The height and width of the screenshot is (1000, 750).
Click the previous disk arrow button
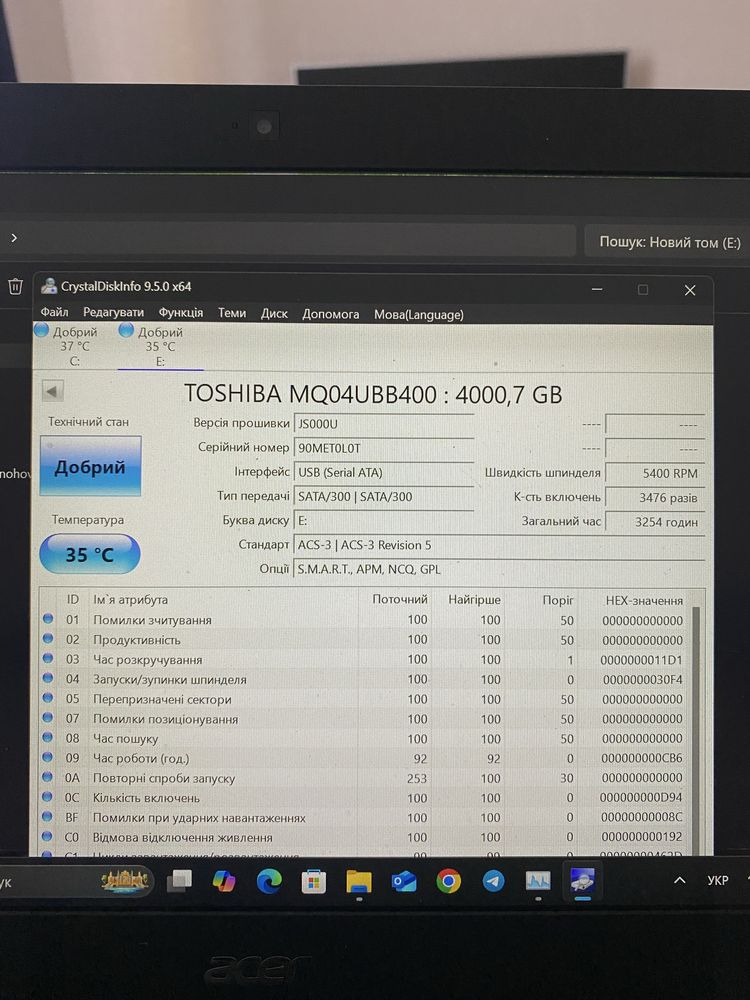pos(52,390)
